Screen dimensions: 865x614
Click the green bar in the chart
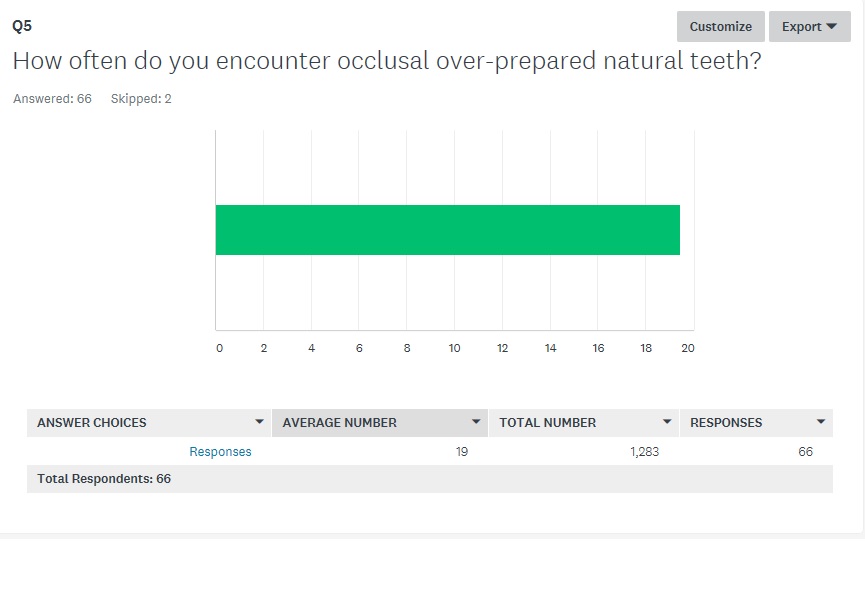point(447,230)
